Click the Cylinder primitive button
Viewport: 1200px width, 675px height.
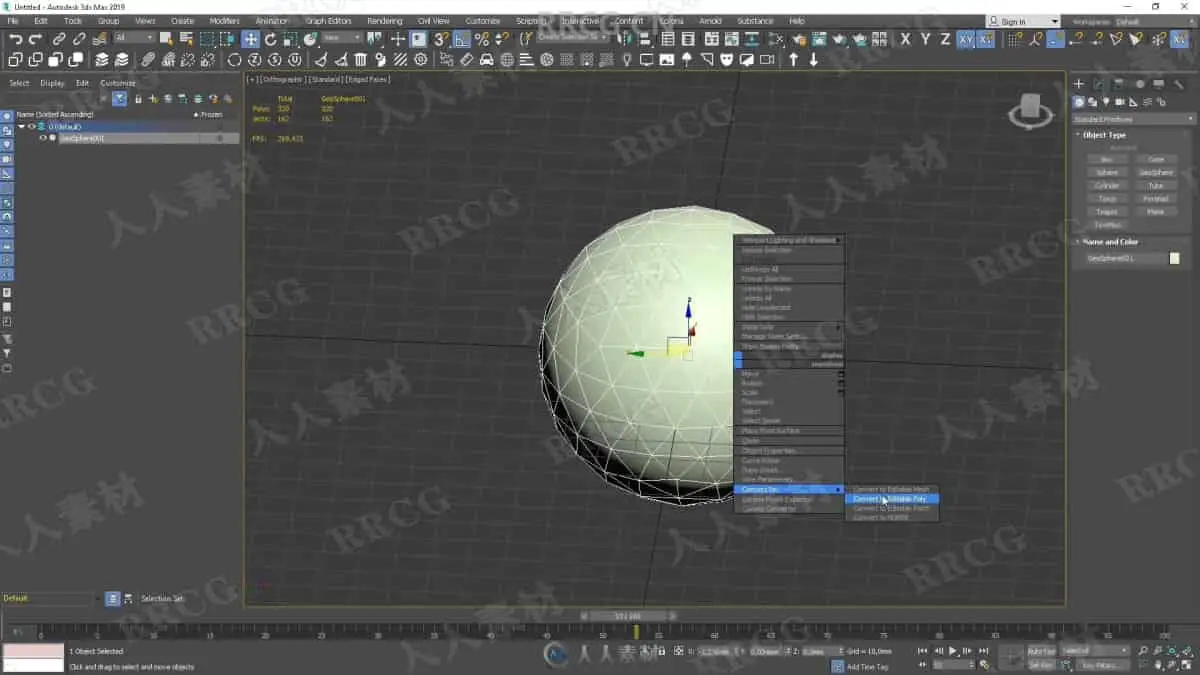[1107, 185]
